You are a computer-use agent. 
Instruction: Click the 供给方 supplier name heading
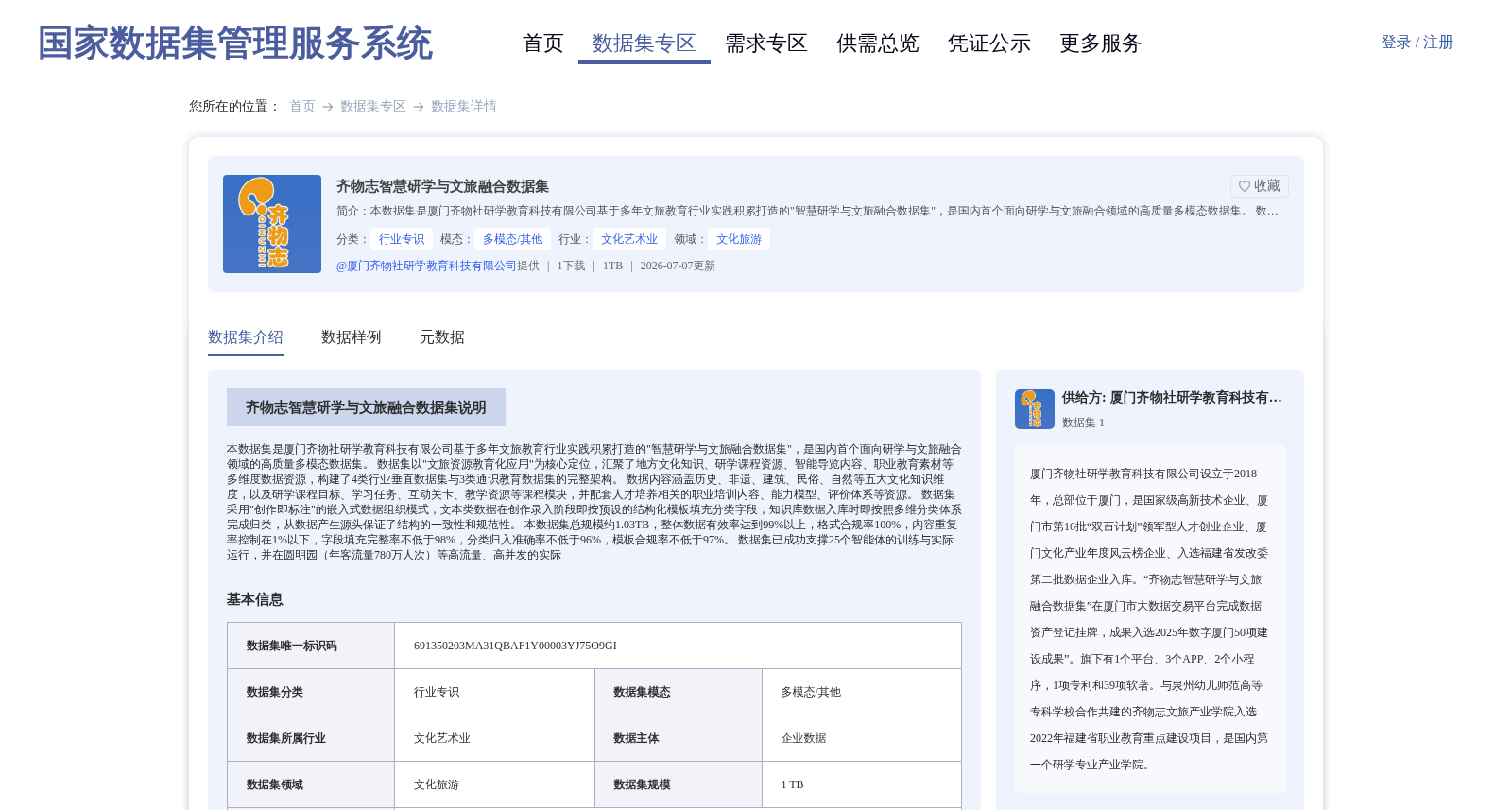(1172, 398)
